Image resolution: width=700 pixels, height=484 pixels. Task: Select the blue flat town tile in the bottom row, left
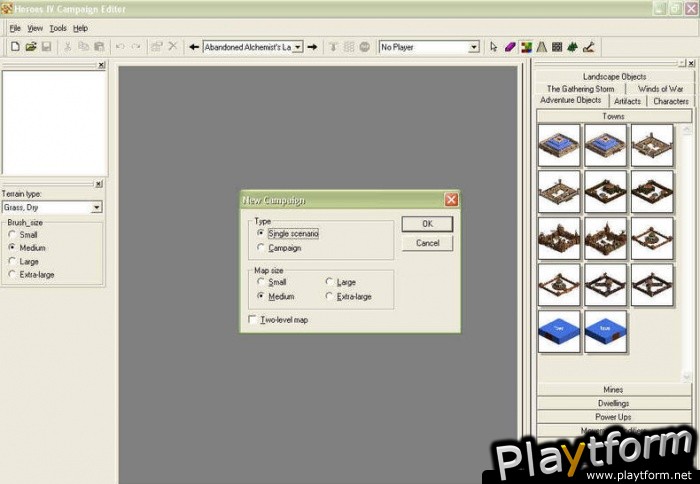559,331
